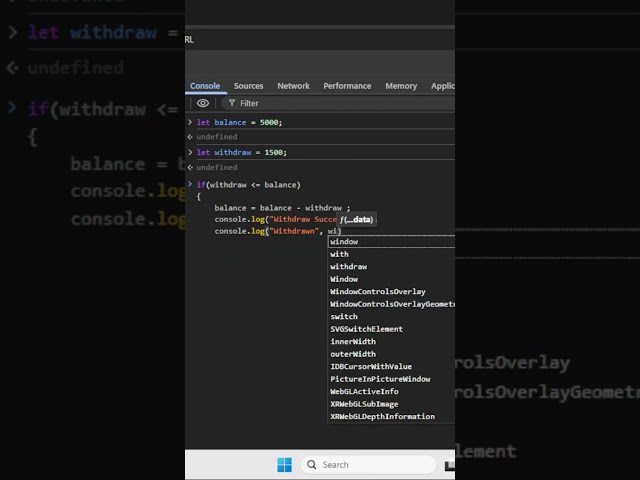Click the magnifier icon in taskbar Search
The width and height of the screenshot is (640, 480).
pos(311,464)
